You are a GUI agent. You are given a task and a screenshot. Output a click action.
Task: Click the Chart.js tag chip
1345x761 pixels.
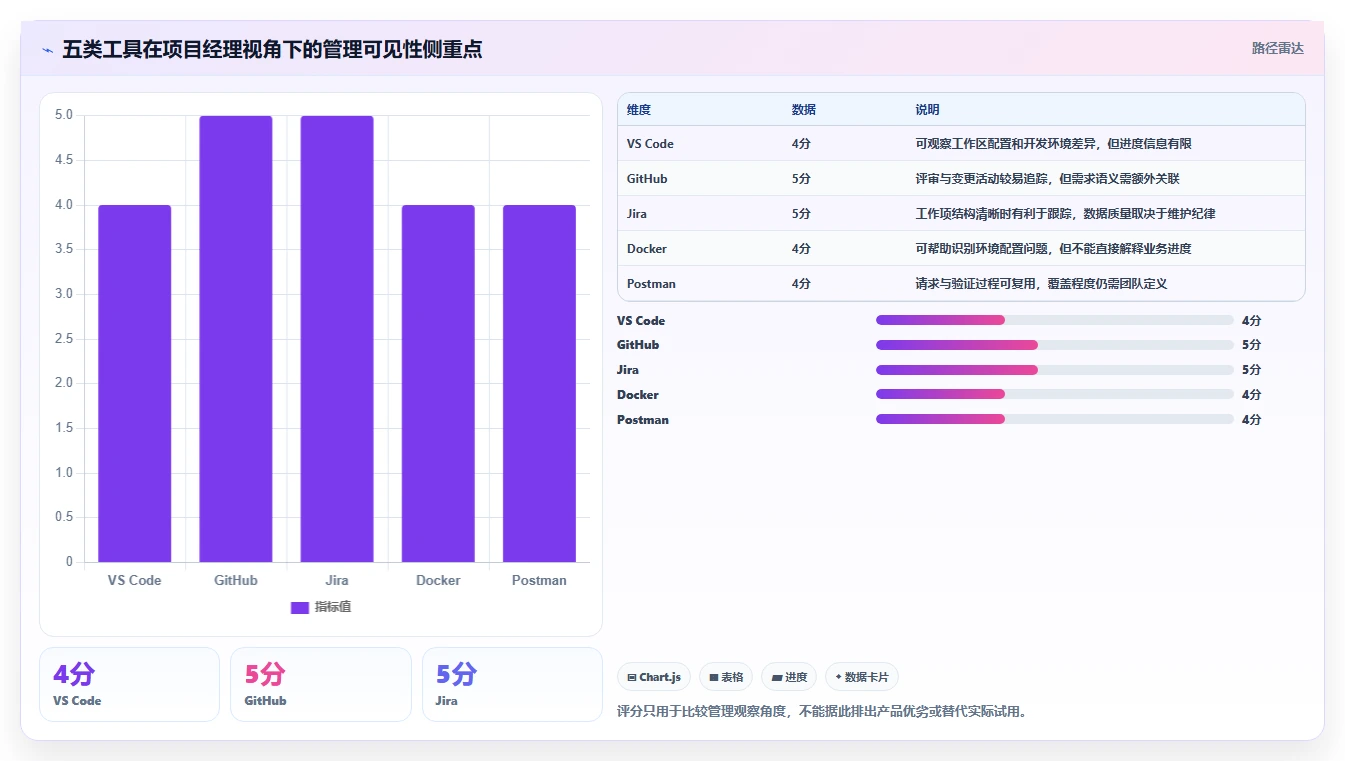[654, 677]
